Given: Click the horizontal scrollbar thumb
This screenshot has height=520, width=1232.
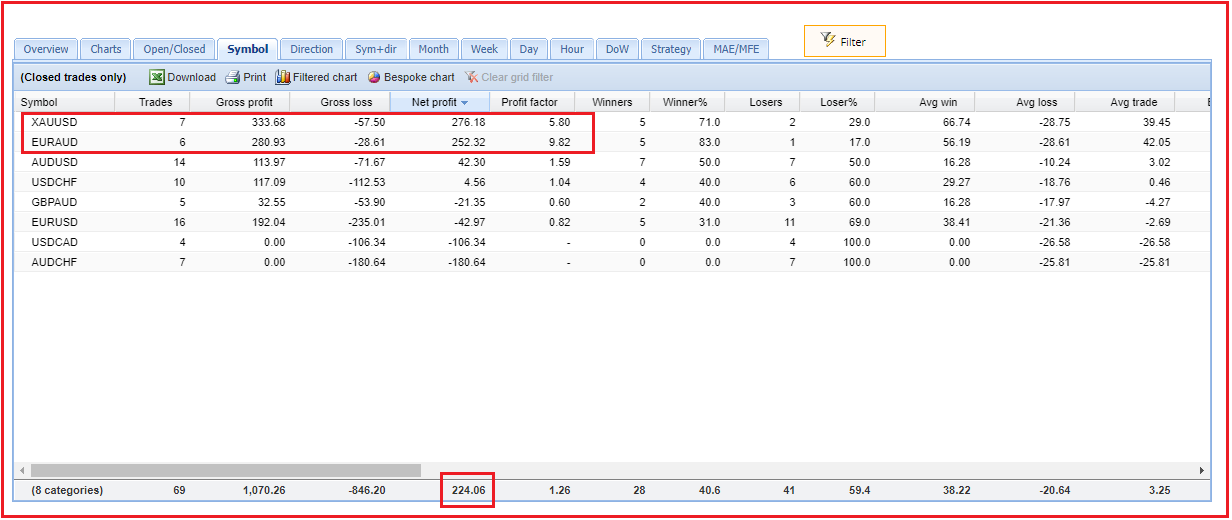Looking at the screenshot, I should (226, 470).
